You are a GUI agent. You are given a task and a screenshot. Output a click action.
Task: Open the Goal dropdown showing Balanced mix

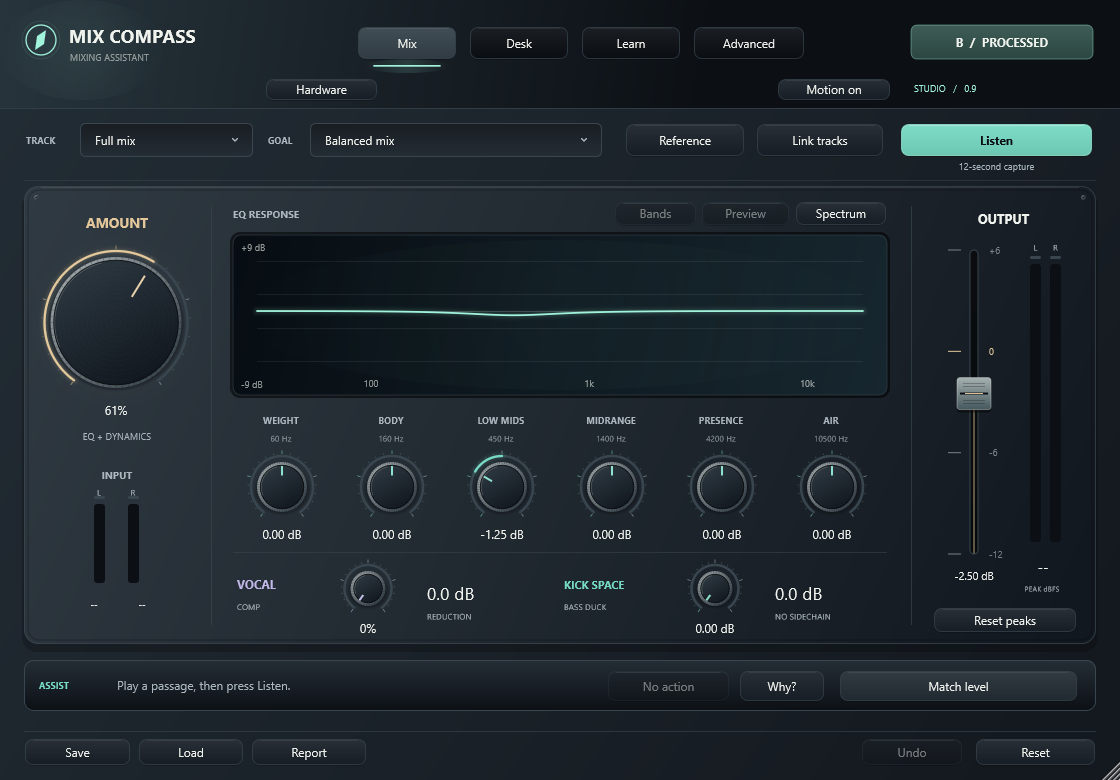pyautogui.click(x=456, y=140)
